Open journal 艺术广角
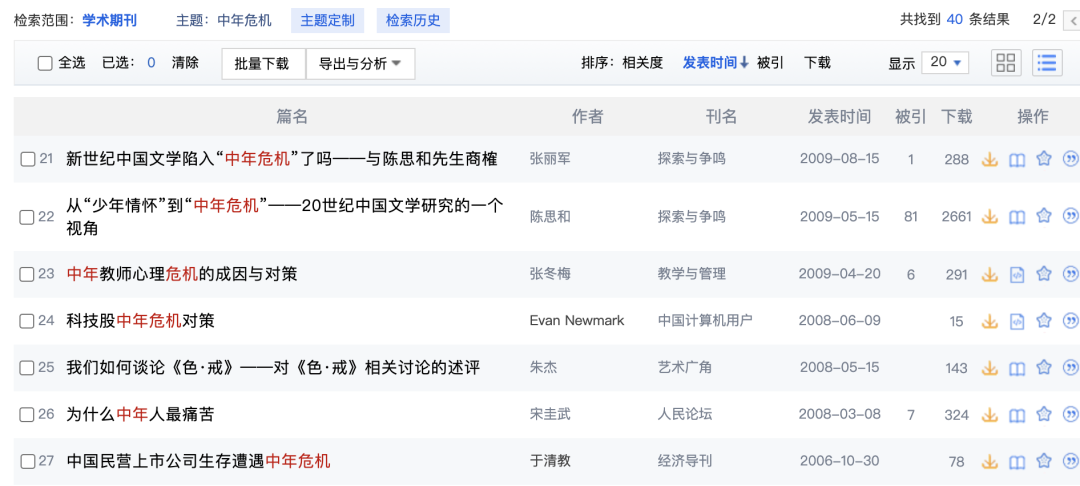Viewport: 1080px width, 486px height. [x=685, y=368]
